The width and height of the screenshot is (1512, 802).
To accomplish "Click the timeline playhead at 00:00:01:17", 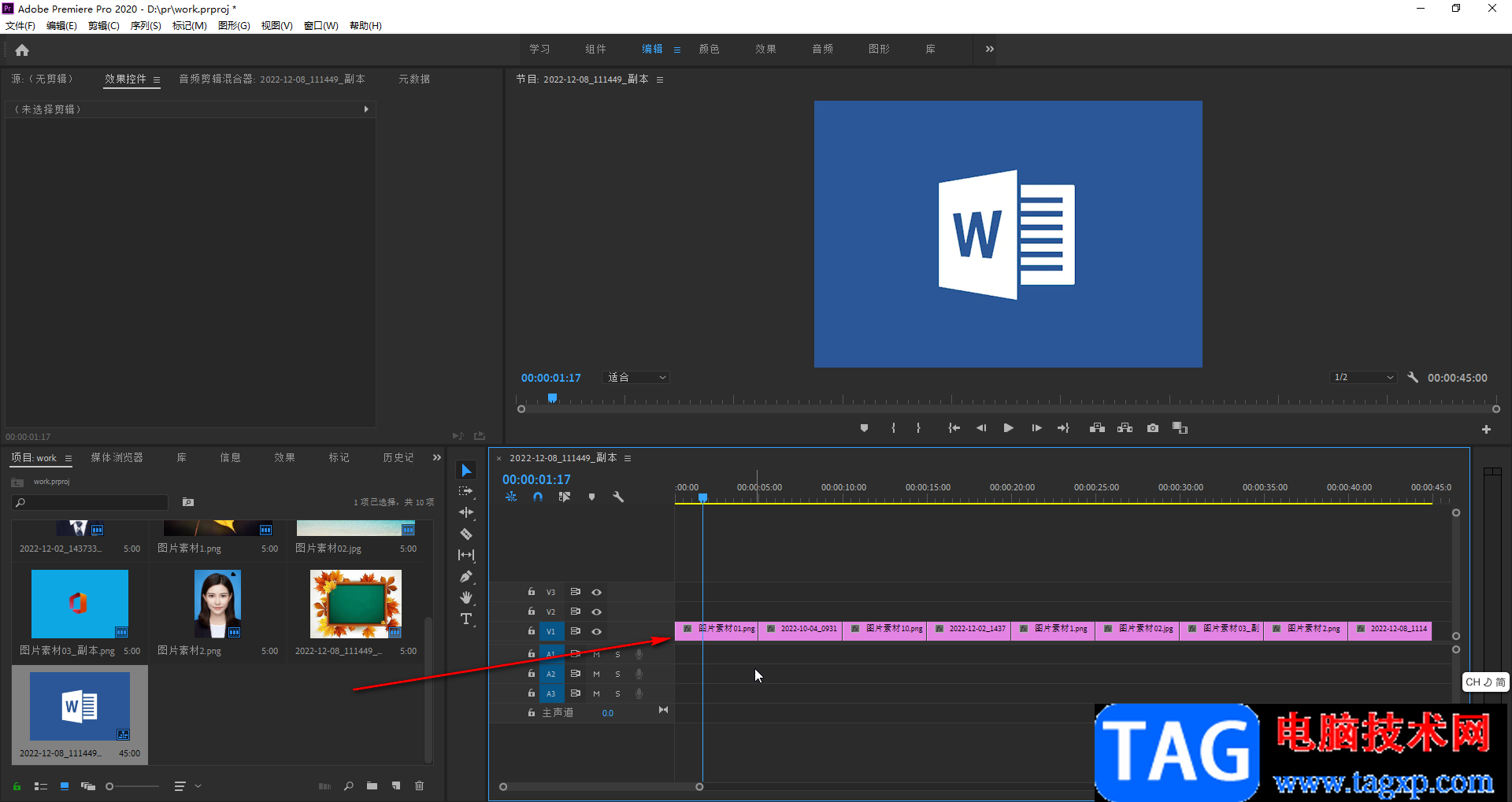I will pyautogui.click(x=703, y=497).
